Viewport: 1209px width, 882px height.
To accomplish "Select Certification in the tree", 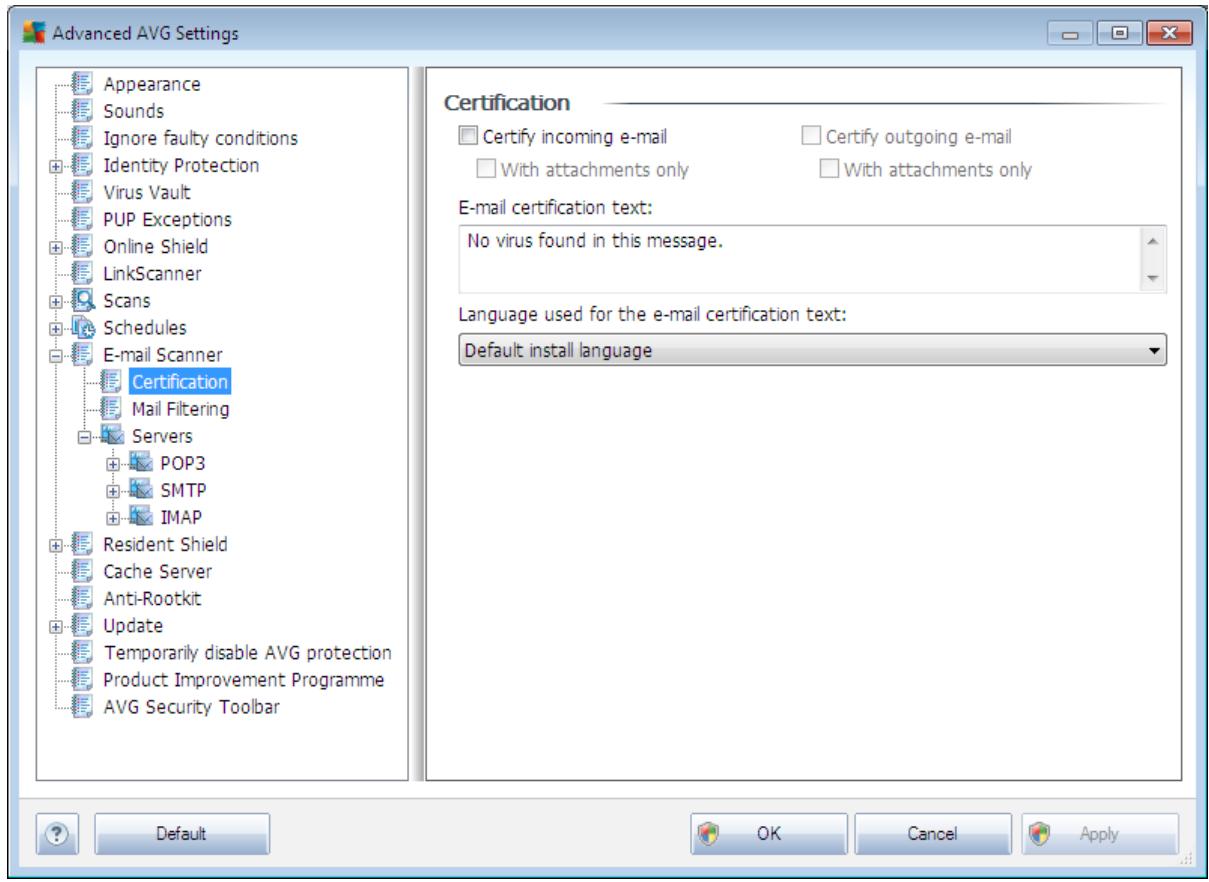I will pyautogui.click(x=179, y=381).
